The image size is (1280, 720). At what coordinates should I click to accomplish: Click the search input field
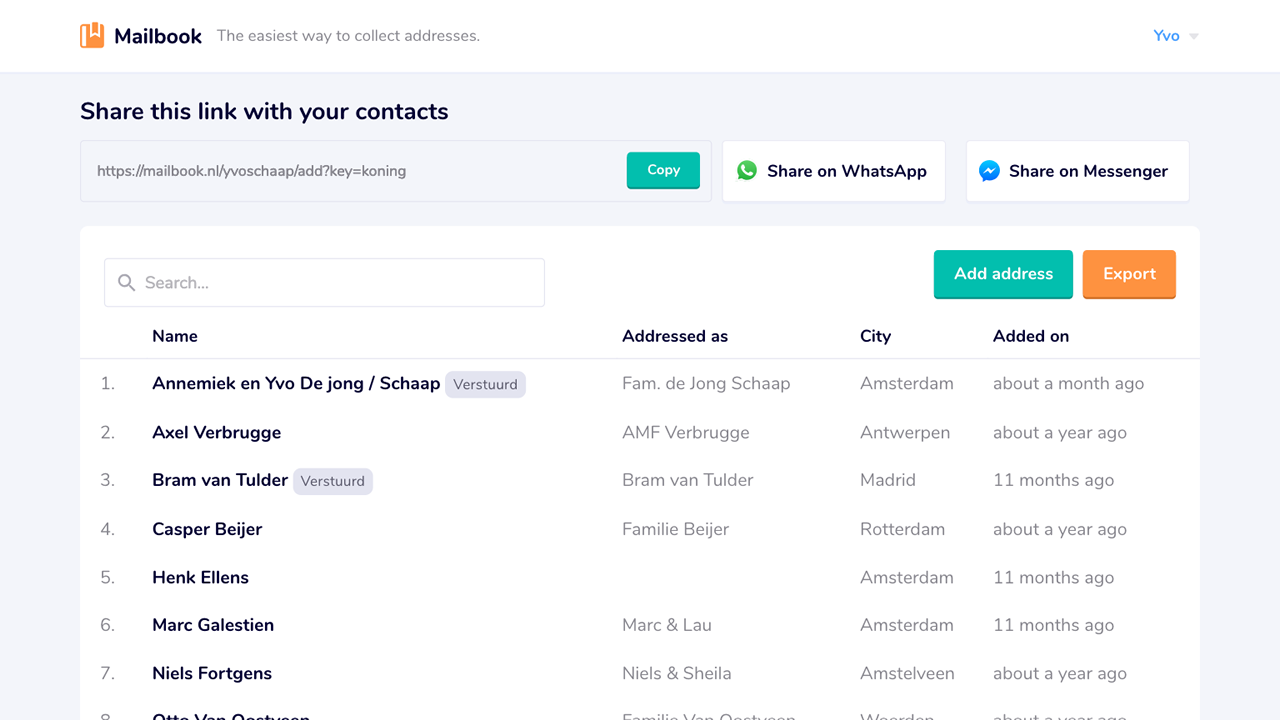tap(324, 282)
